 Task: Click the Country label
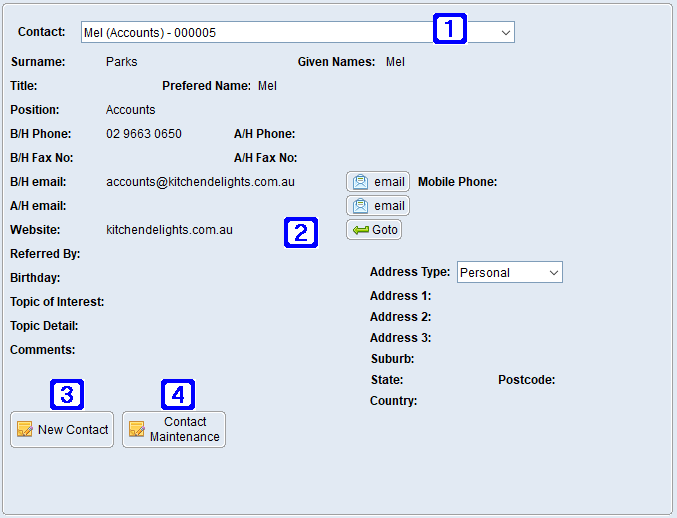393,401
